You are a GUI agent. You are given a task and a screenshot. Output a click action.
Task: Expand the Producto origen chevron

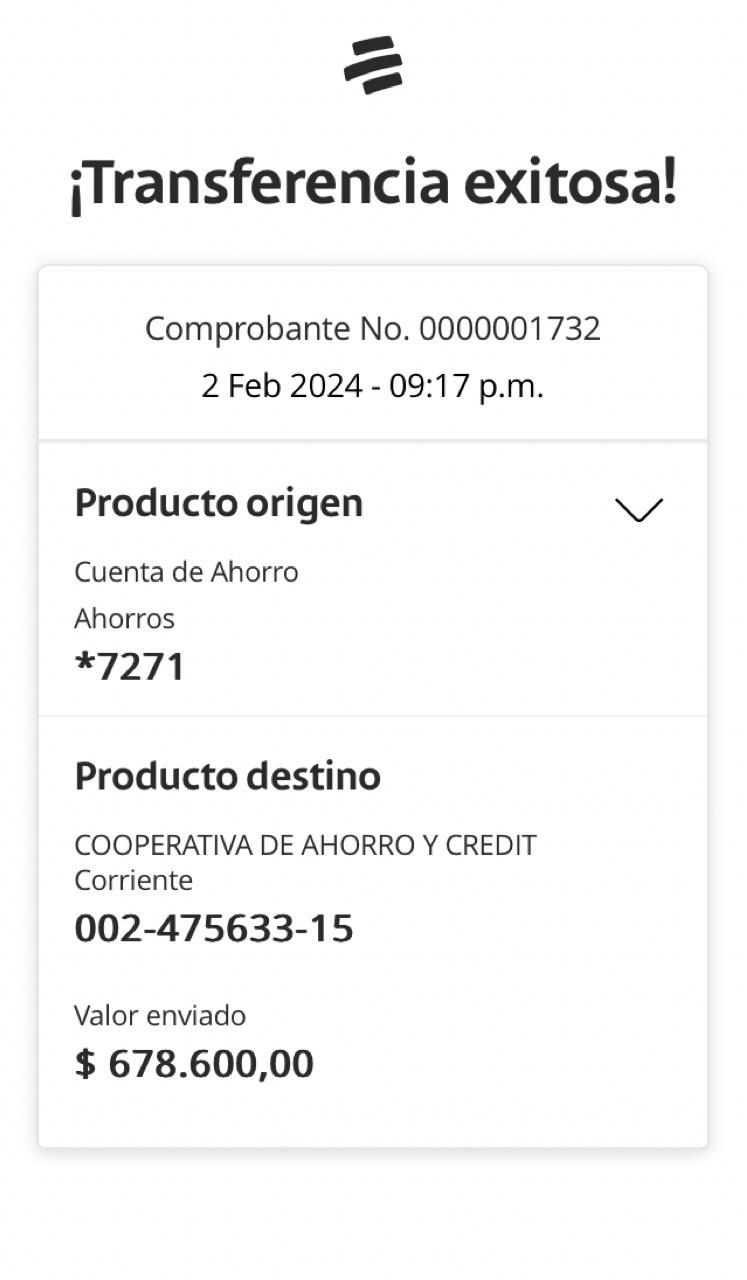(639, 510)
